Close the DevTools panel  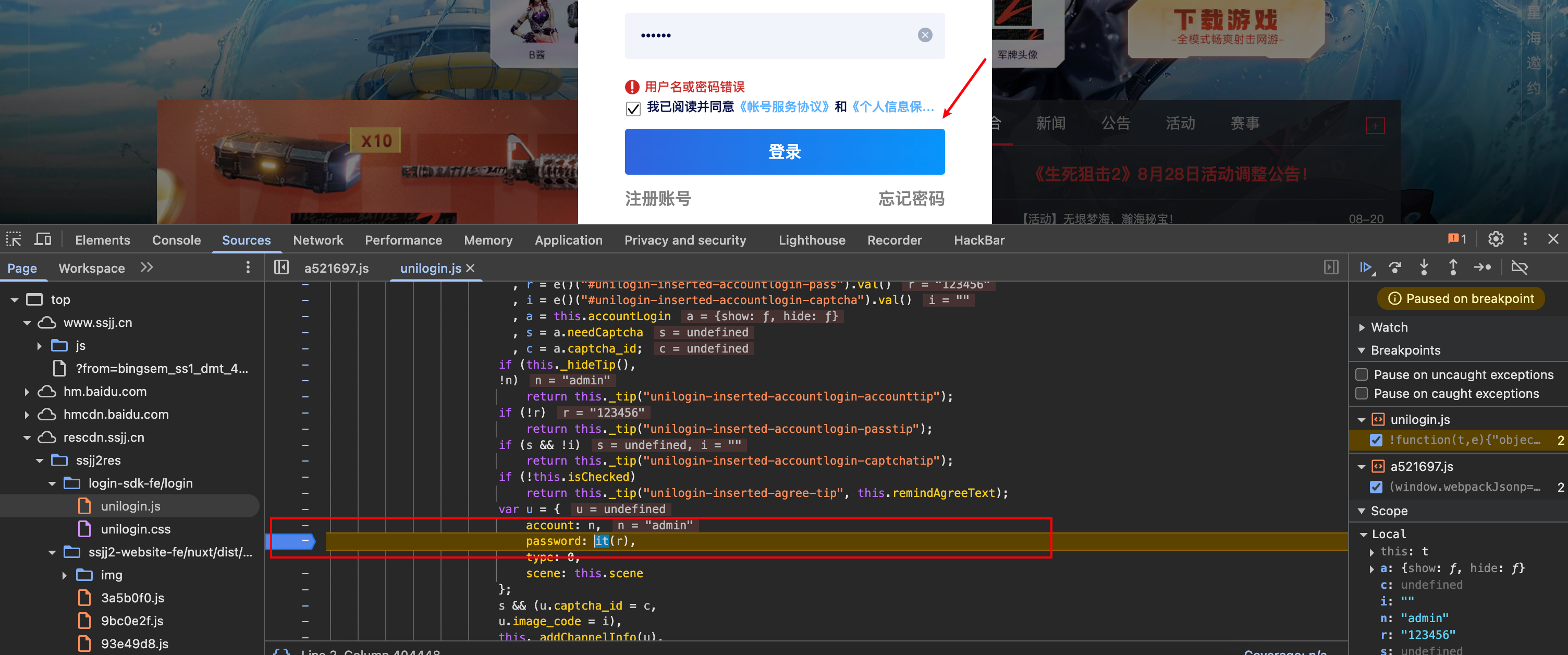click(x=1553, y=239)
